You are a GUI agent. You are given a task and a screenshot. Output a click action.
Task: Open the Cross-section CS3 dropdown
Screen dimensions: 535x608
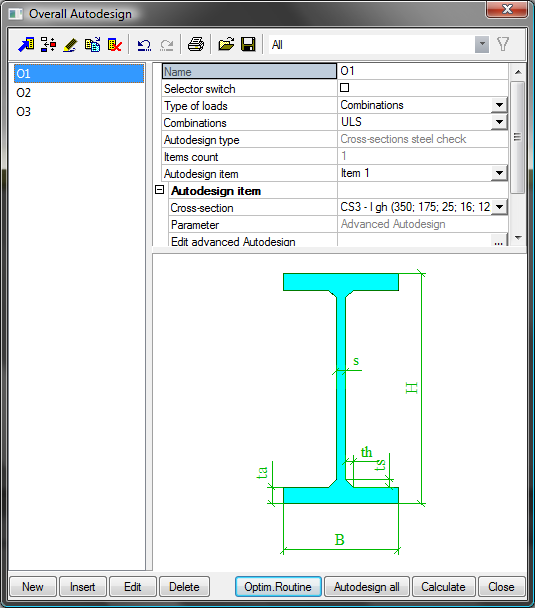(499, 207)
